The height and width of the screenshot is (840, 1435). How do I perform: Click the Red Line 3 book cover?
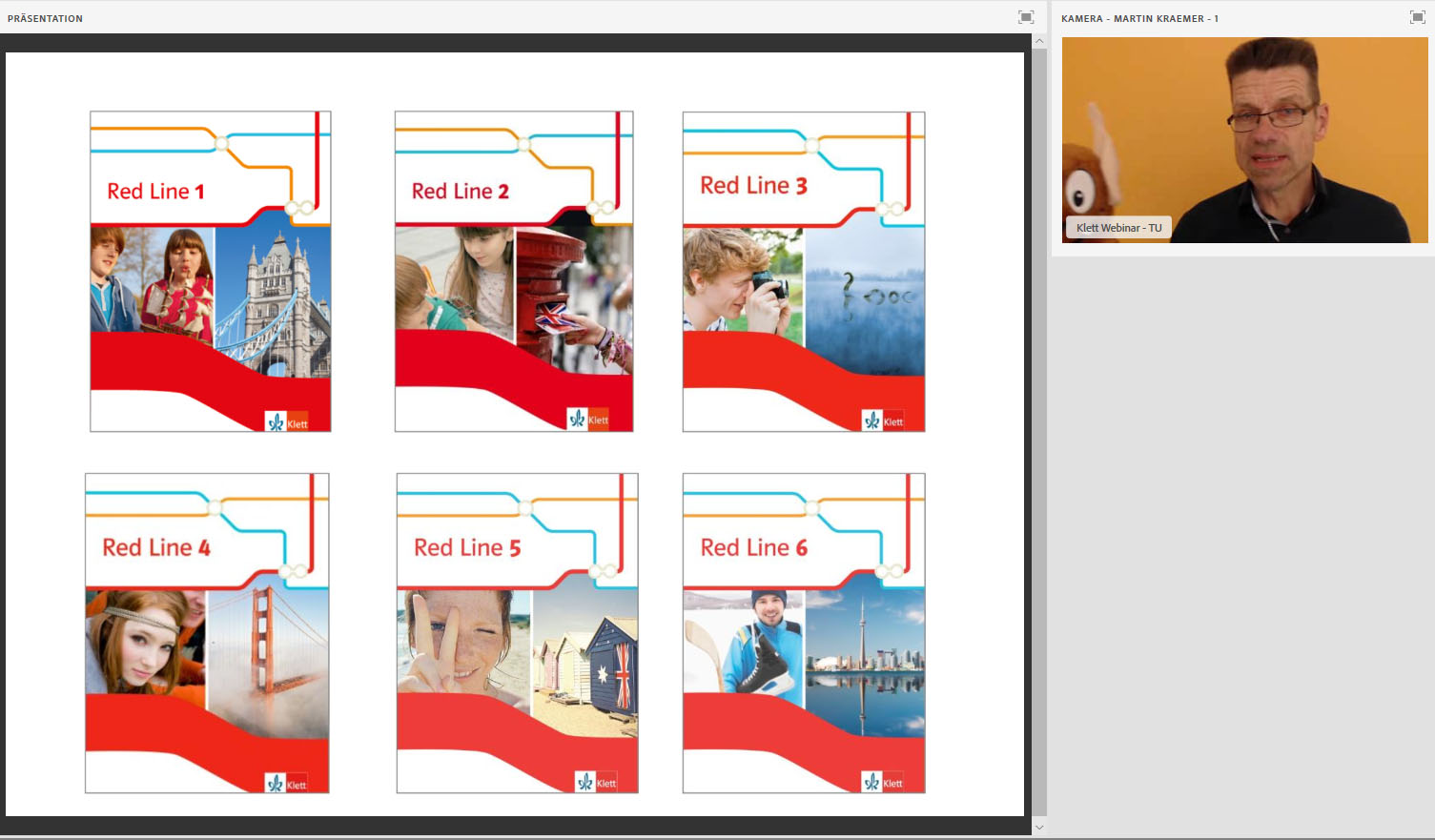click(804, 272)
